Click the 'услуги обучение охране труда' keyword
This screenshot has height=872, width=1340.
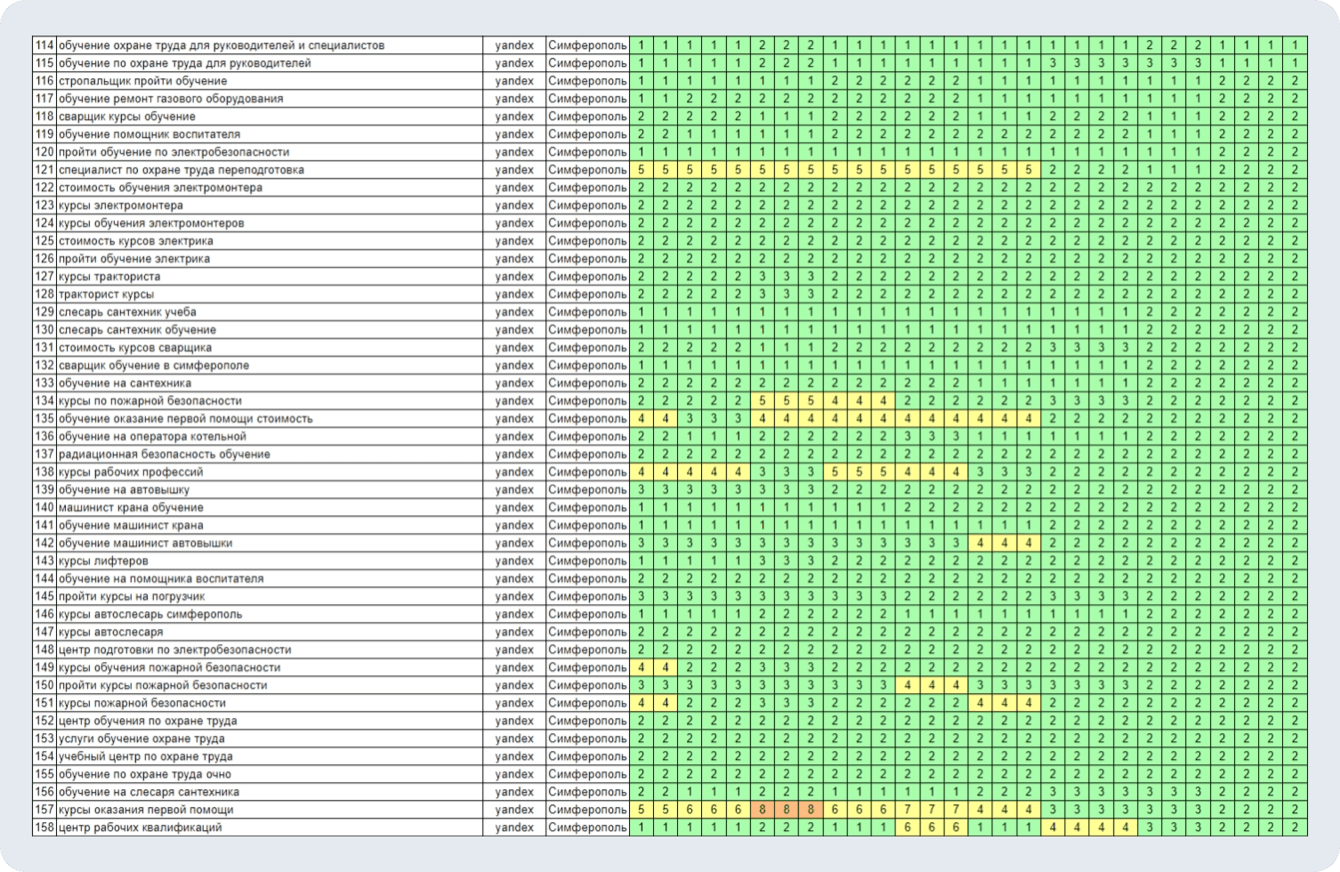[269, 740]
